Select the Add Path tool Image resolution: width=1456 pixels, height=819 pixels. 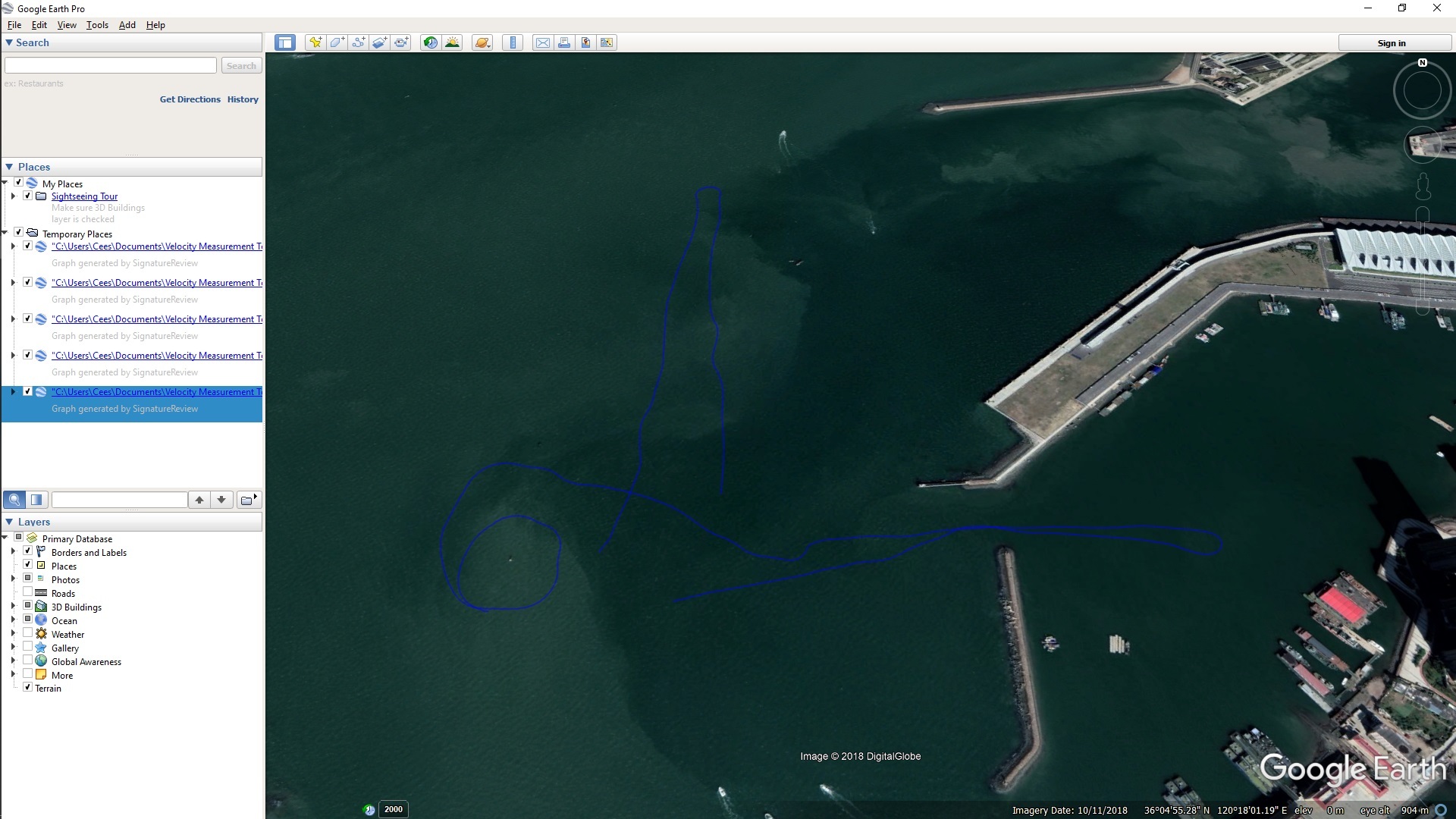click(x=358, y=42)
